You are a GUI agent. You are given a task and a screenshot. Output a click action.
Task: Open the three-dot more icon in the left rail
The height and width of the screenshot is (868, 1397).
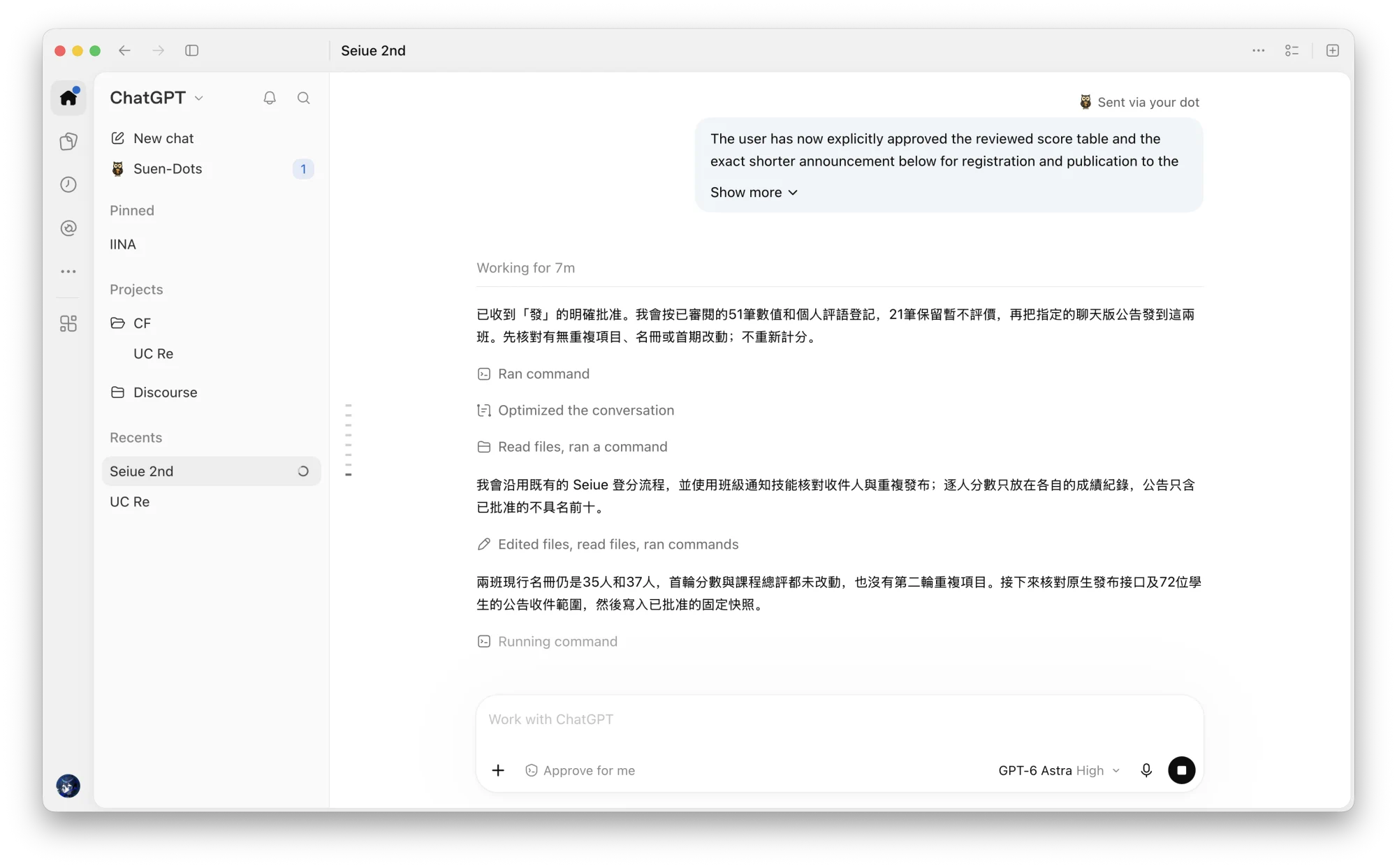click(68, 271)
